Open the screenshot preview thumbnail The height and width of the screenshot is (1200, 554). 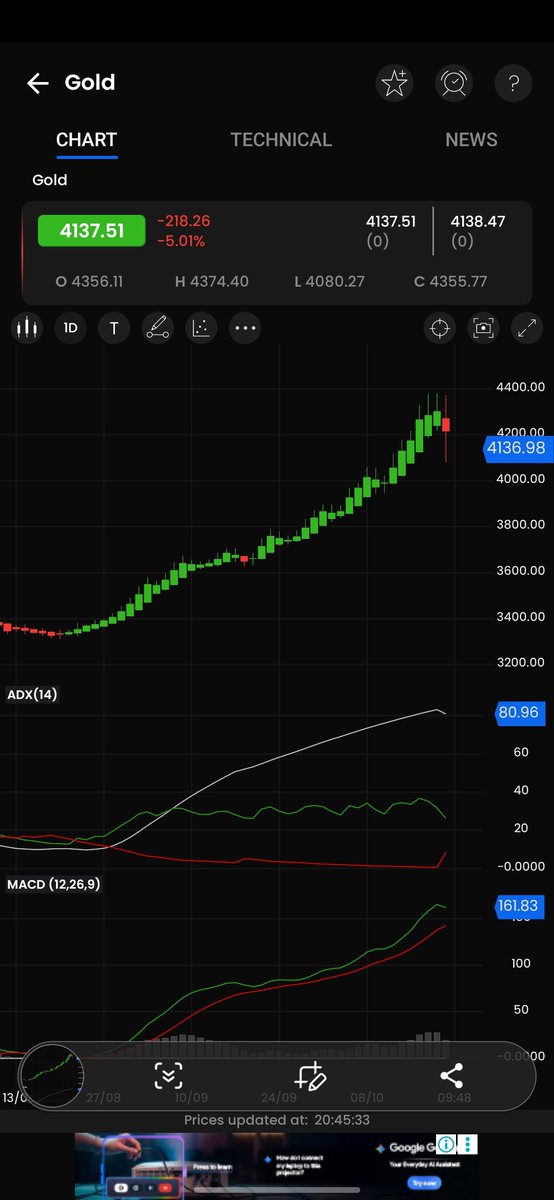coord(54,1076)
